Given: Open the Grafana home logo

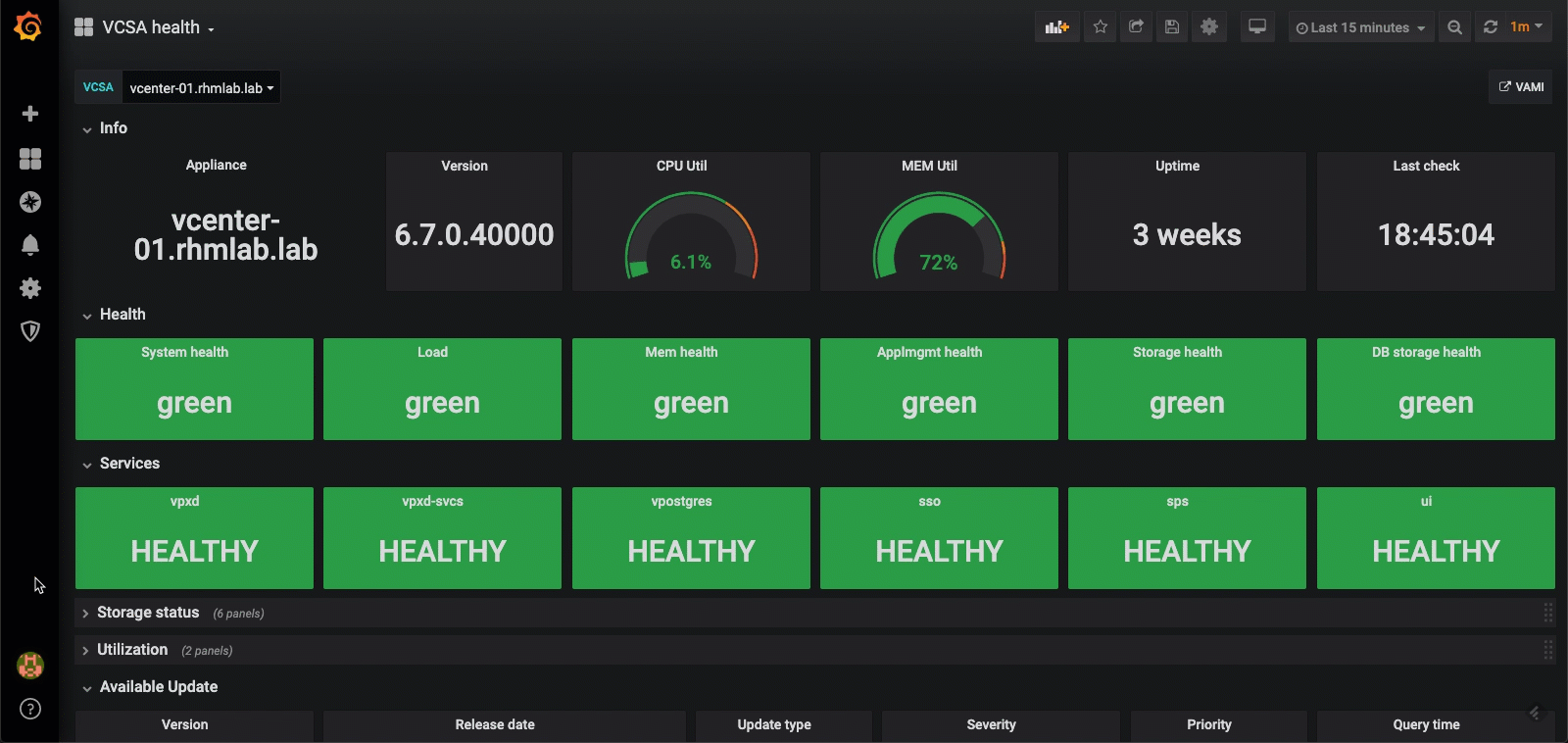Looking at the screenshot, I should pyautogui.click(x=28, y=26).
